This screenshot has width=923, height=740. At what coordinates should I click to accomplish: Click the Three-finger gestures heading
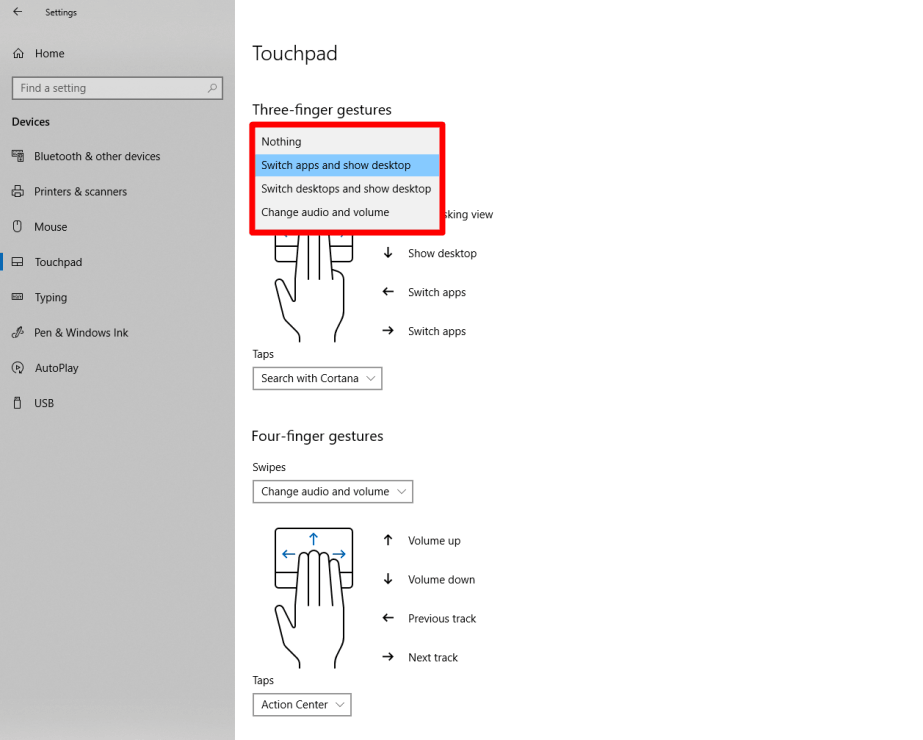[x=322, y=110]
